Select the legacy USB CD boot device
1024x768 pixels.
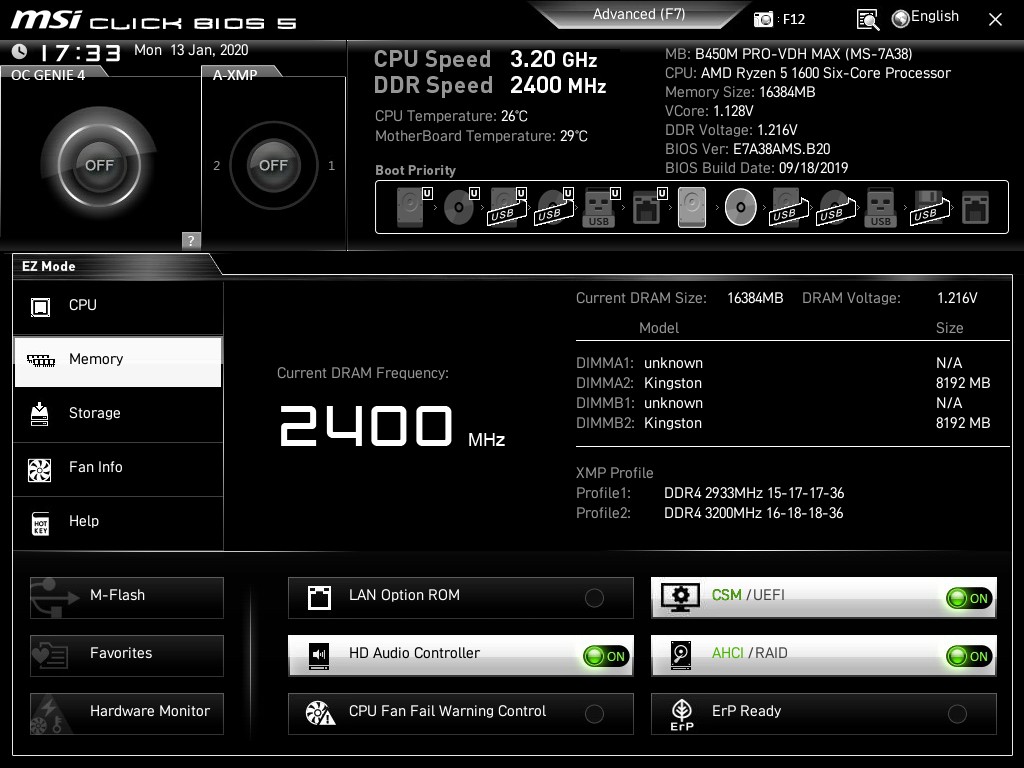(836, 207)
